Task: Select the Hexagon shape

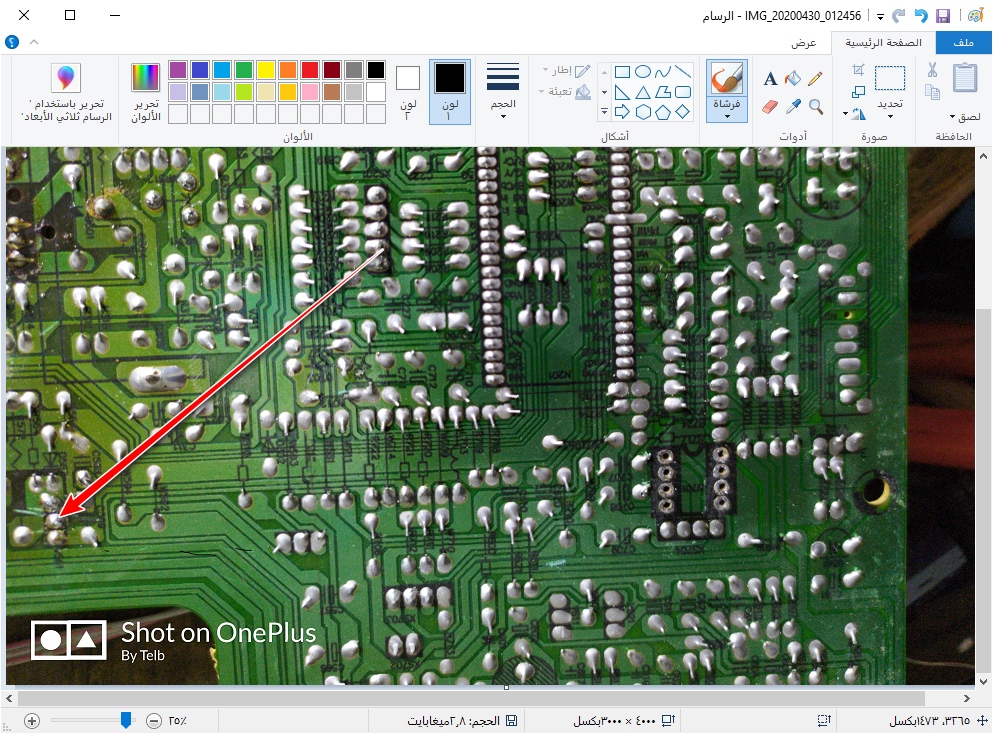Action: coord(643,112)
